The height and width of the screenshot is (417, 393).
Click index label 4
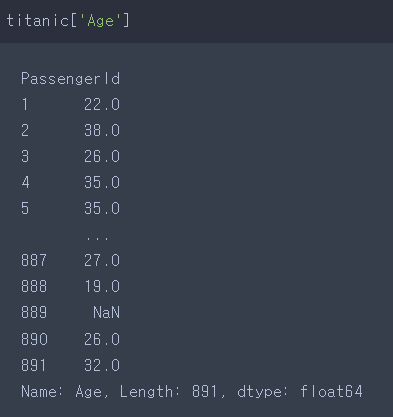(x=25, y=182)
